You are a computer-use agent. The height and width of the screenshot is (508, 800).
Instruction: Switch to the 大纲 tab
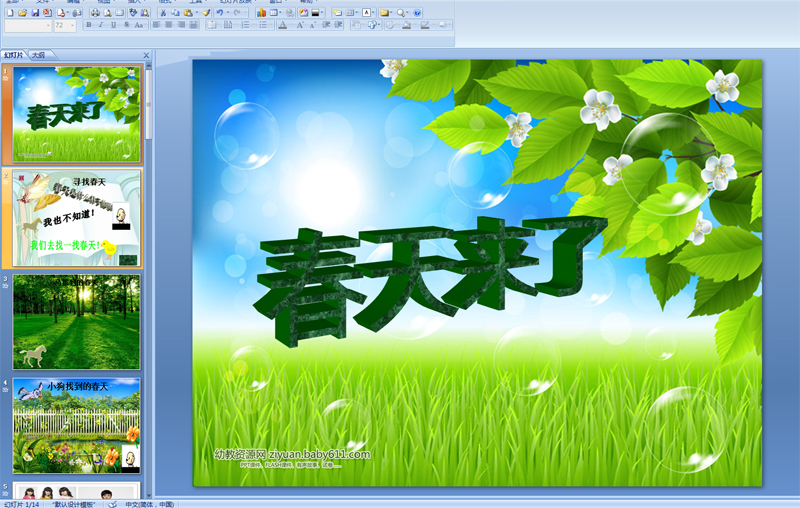39,55
